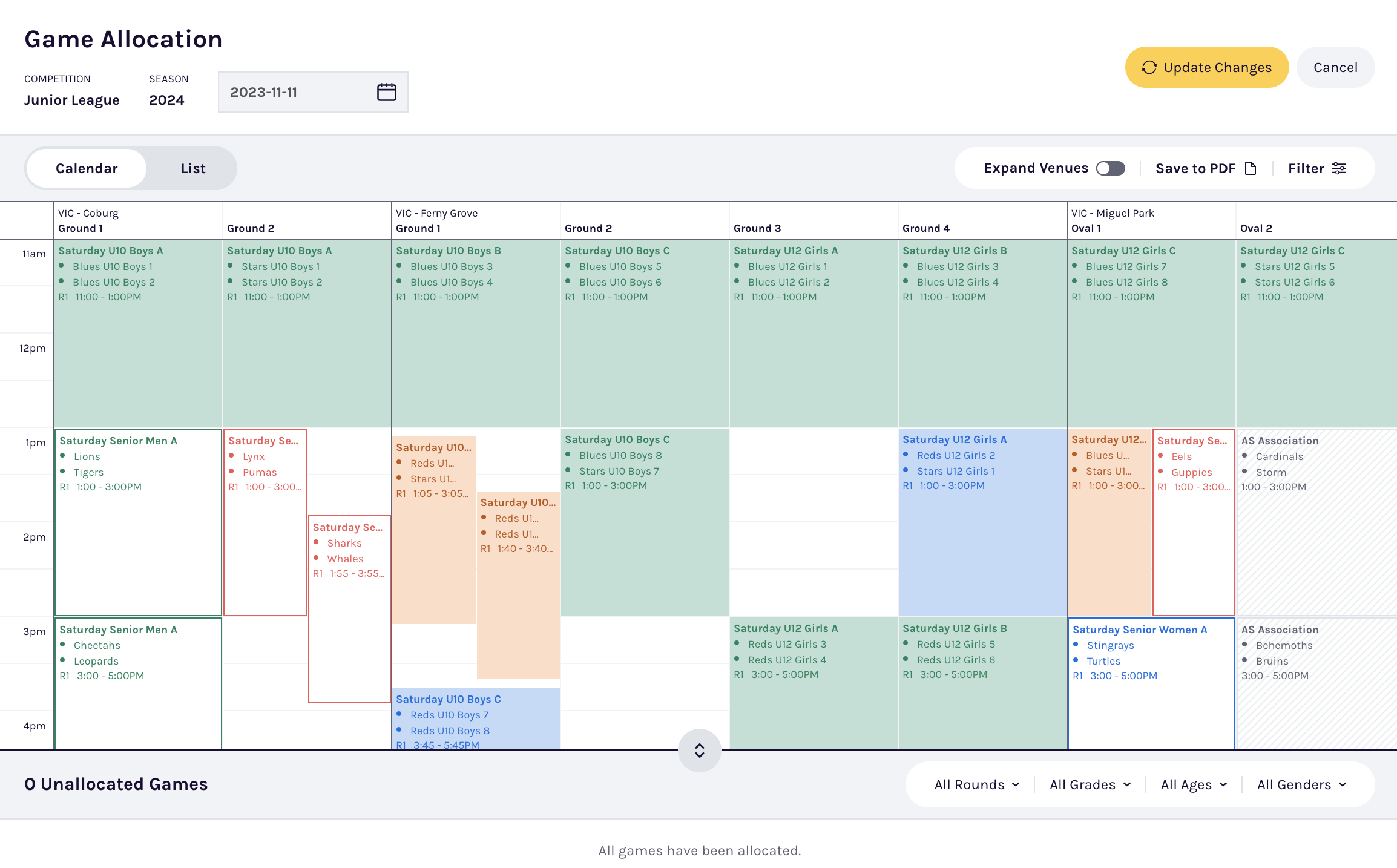Viewport: 1397px width, 868px height.
Task: Select the Lions vs Tigers game block
Action: click(138, 522)
